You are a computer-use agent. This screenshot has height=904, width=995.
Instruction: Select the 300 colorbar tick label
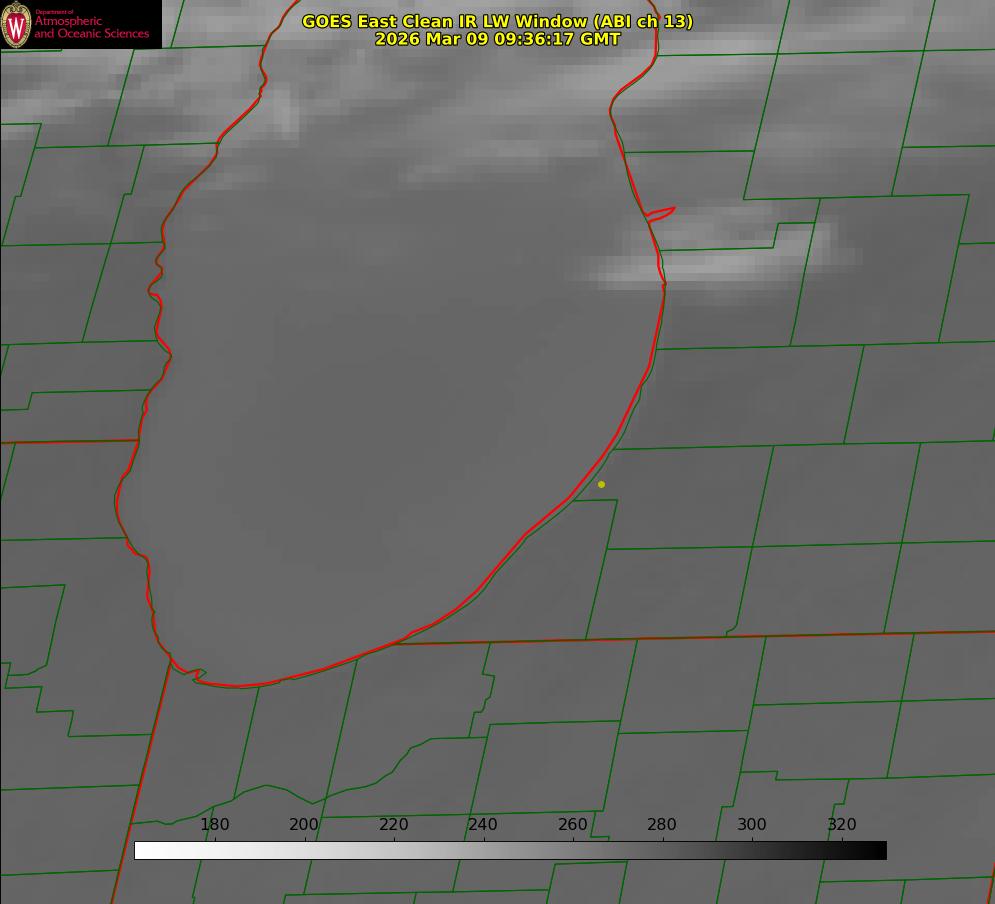pyautogui.click(x=752, y=825)
